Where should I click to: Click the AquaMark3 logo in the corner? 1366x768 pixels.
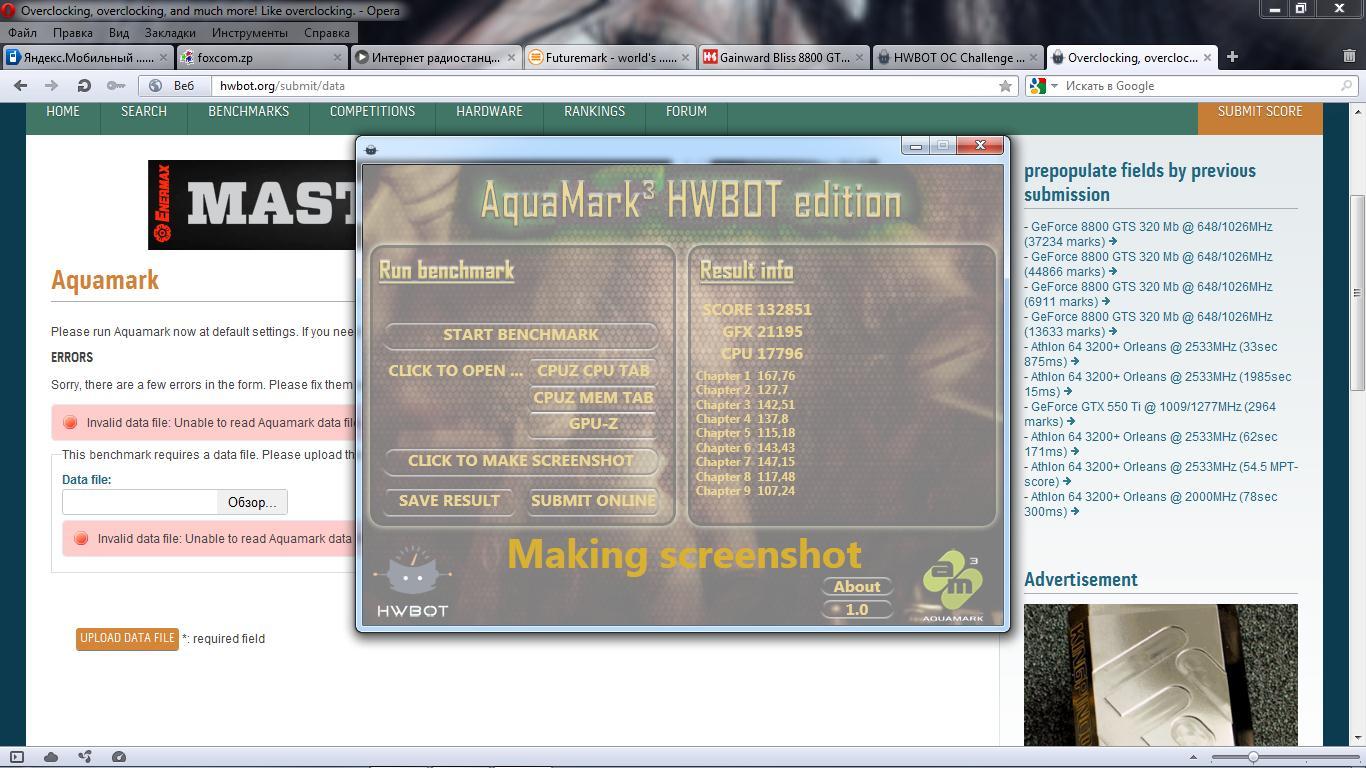952,586
